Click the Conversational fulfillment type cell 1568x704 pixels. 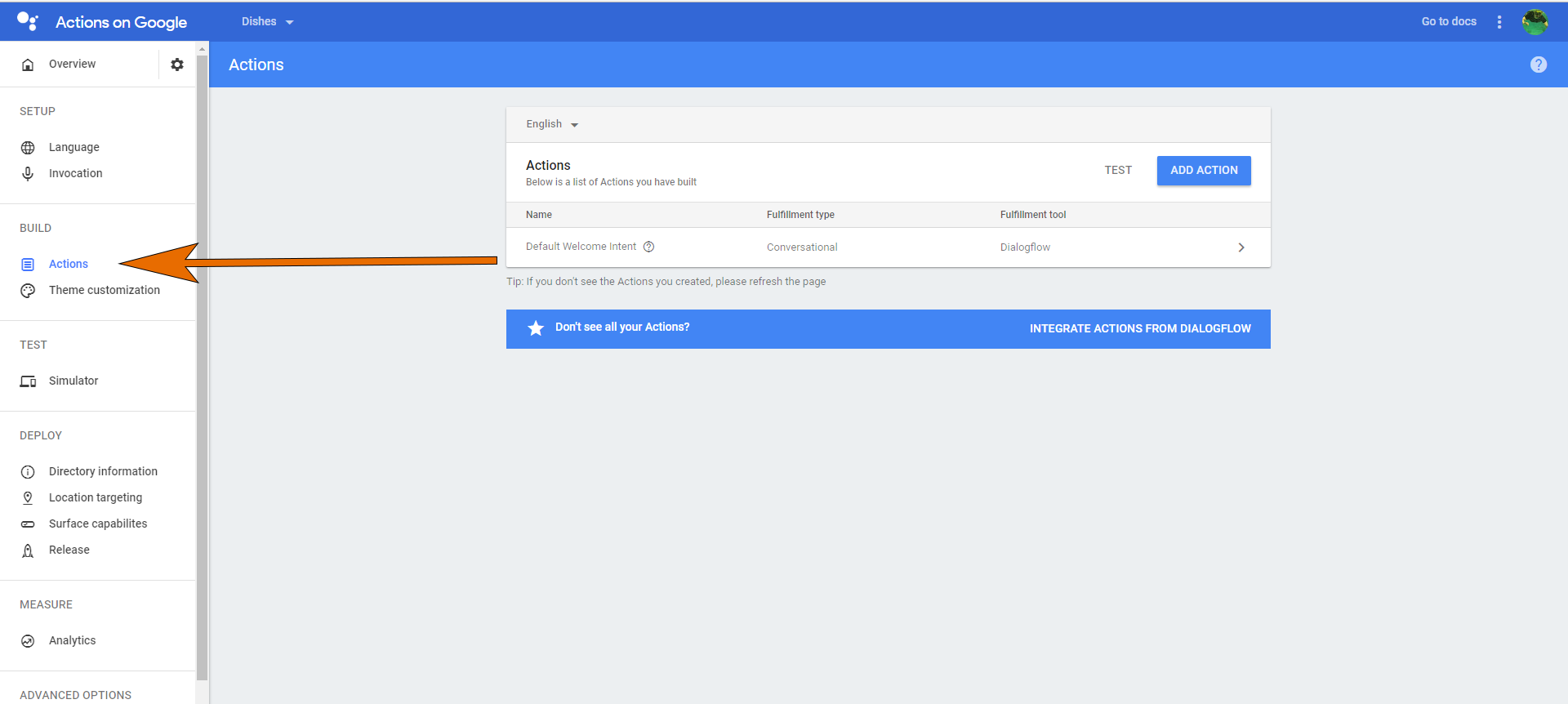pyautogui.click(x=802, y=247)
